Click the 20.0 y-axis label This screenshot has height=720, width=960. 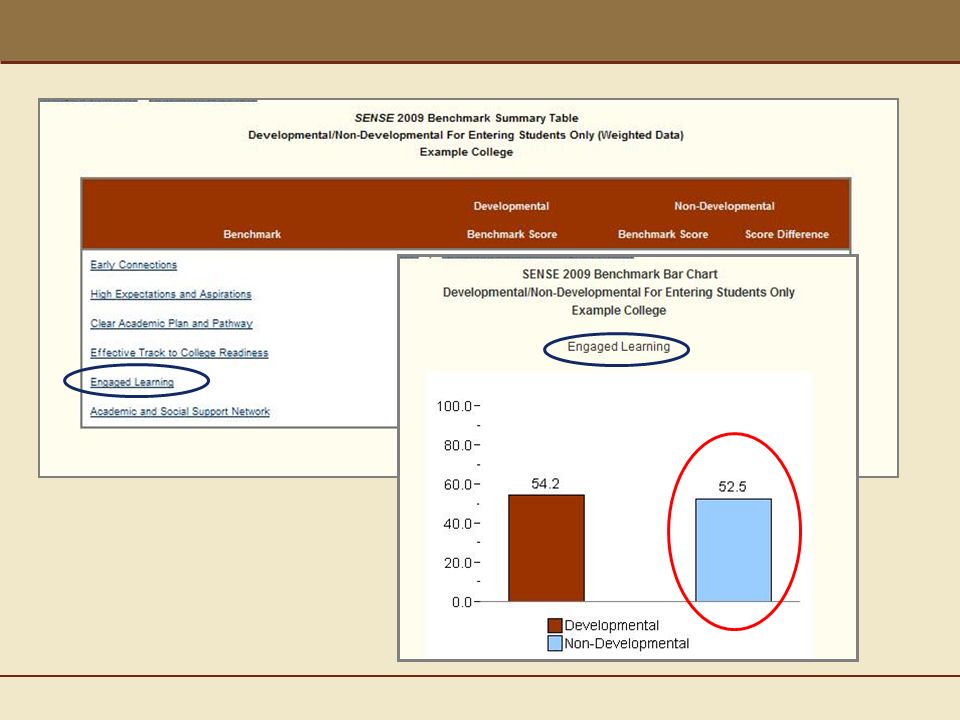tap(457, 563)
